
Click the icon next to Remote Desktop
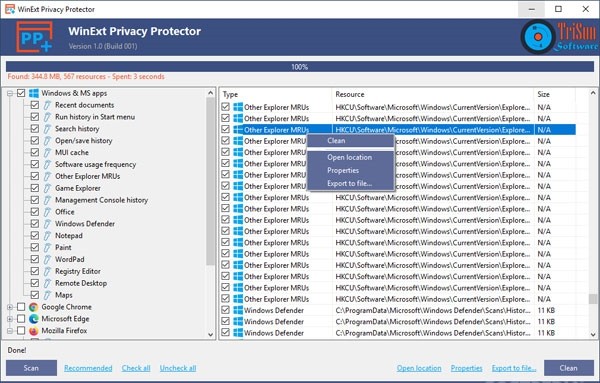click(47, 283)
